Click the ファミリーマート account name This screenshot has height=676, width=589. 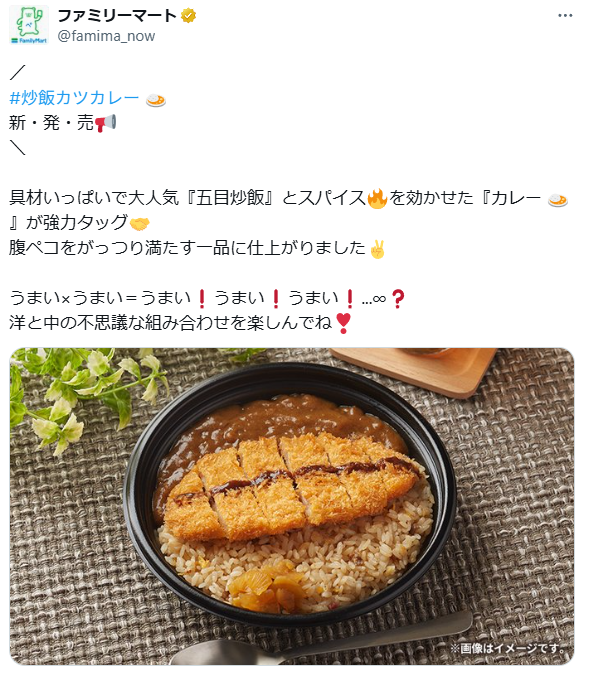[117, 16]
